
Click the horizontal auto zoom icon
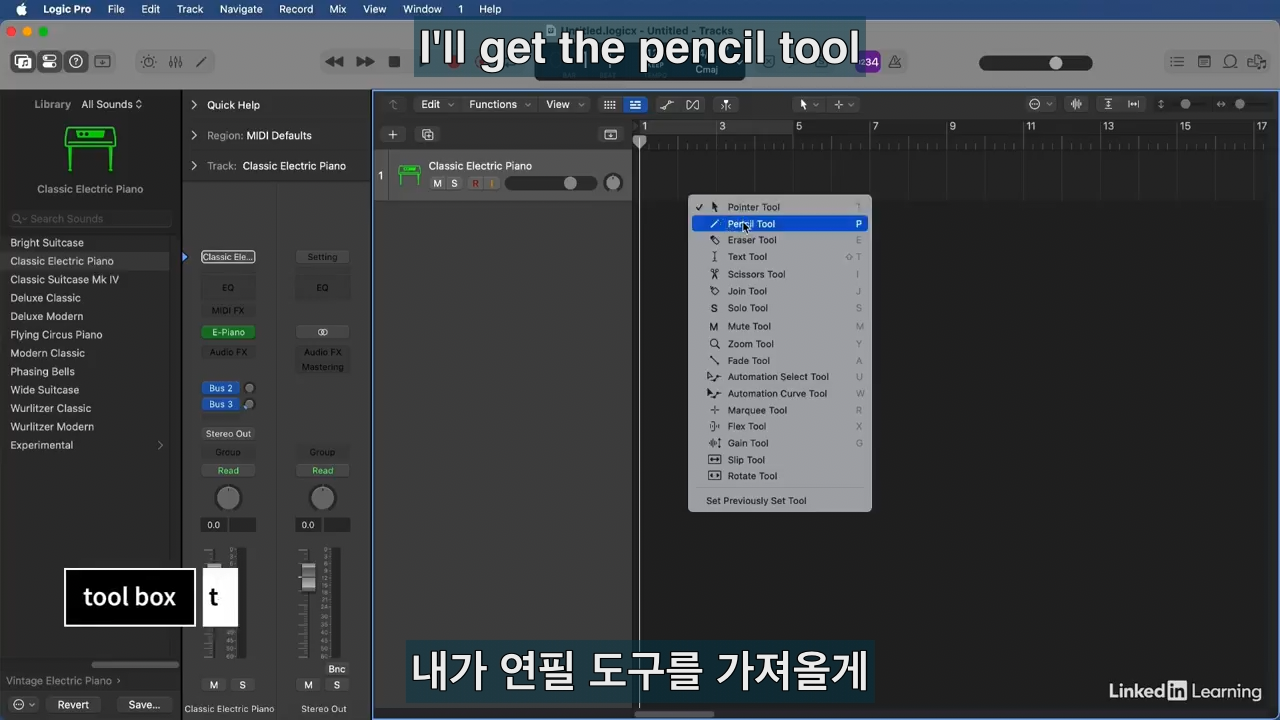click(1133, 104)
